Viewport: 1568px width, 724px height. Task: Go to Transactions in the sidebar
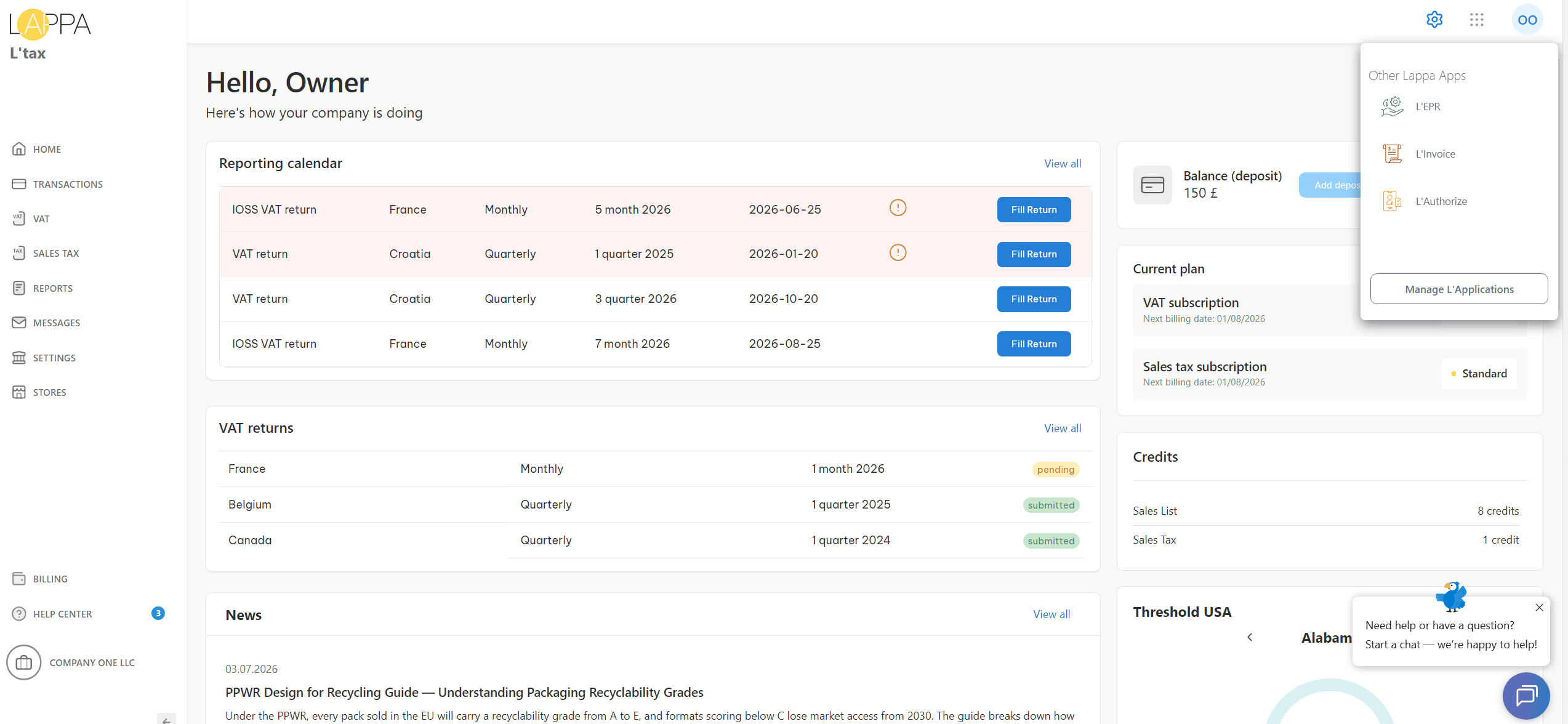(x=57, y=184)
